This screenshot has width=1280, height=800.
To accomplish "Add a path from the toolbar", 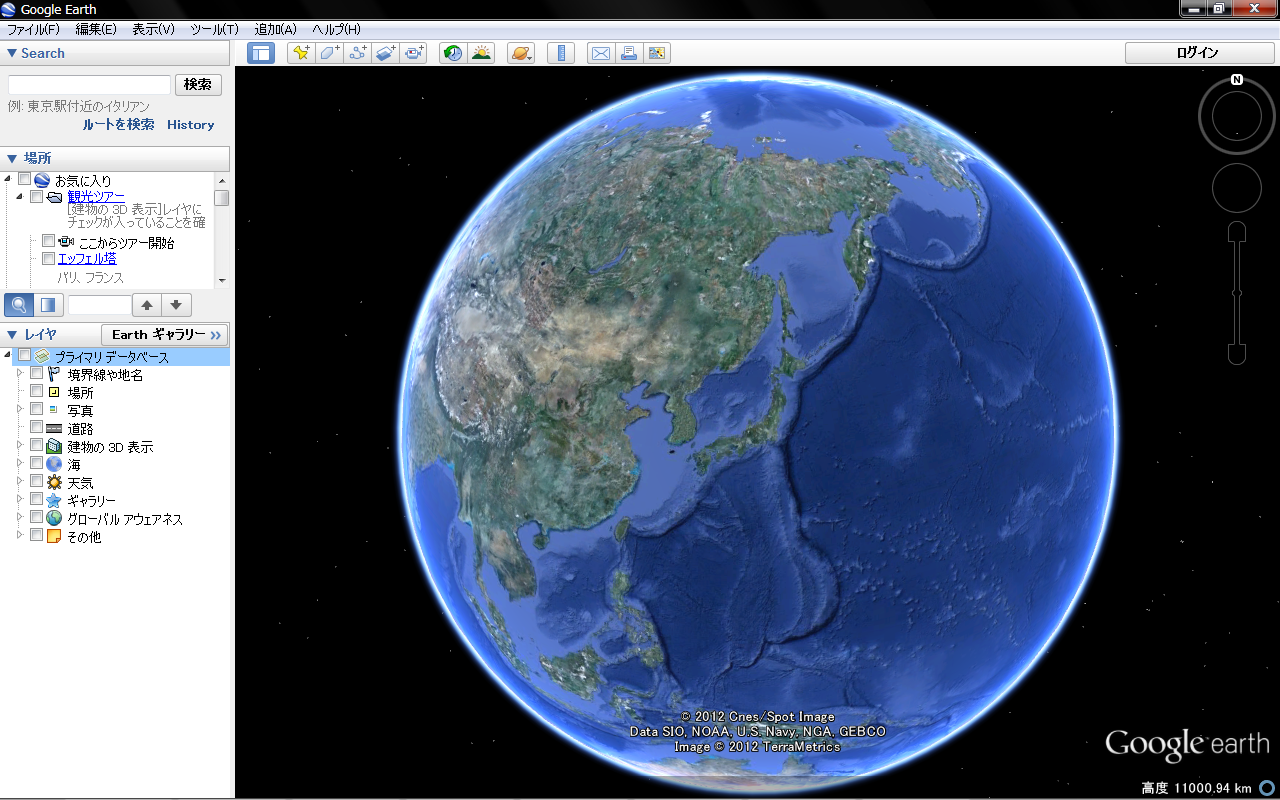I will pos(357,53).
